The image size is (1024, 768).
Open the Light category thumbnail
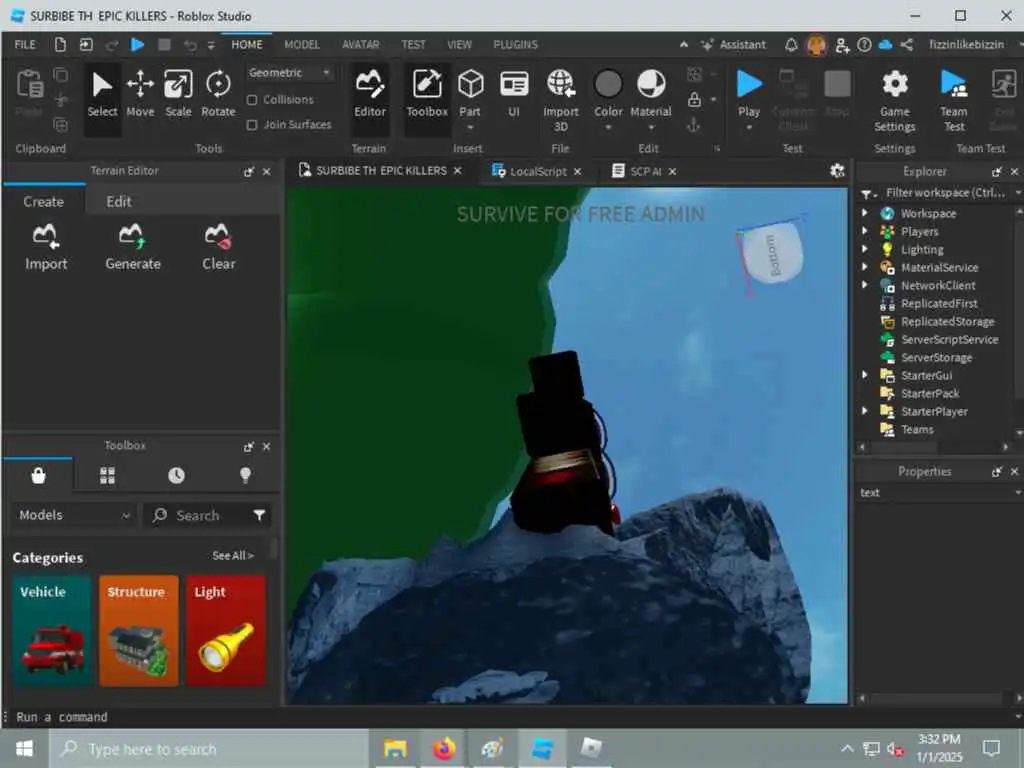[225, 631]
